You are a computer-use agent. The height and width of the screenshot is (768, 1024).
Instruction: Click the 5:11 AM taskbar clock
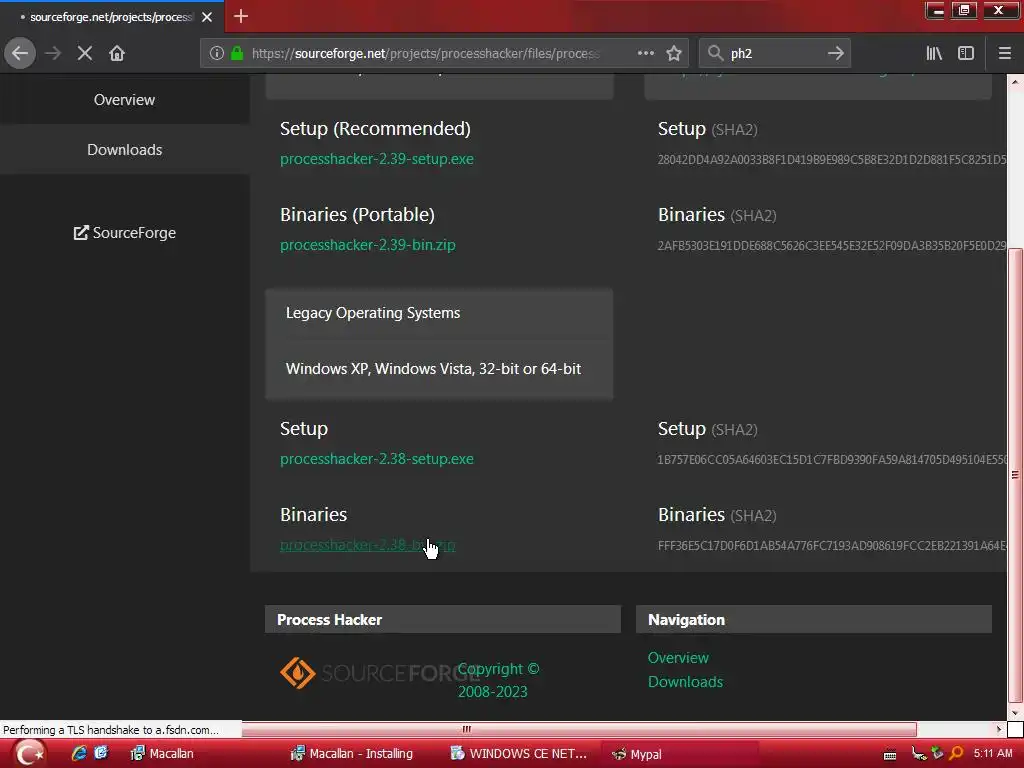993,754
